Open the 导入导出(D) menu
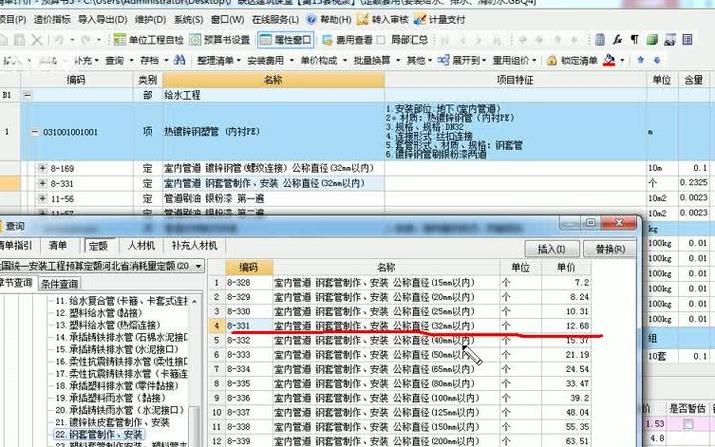This screenshot has height=447, width=715. (x=103, y=20)
